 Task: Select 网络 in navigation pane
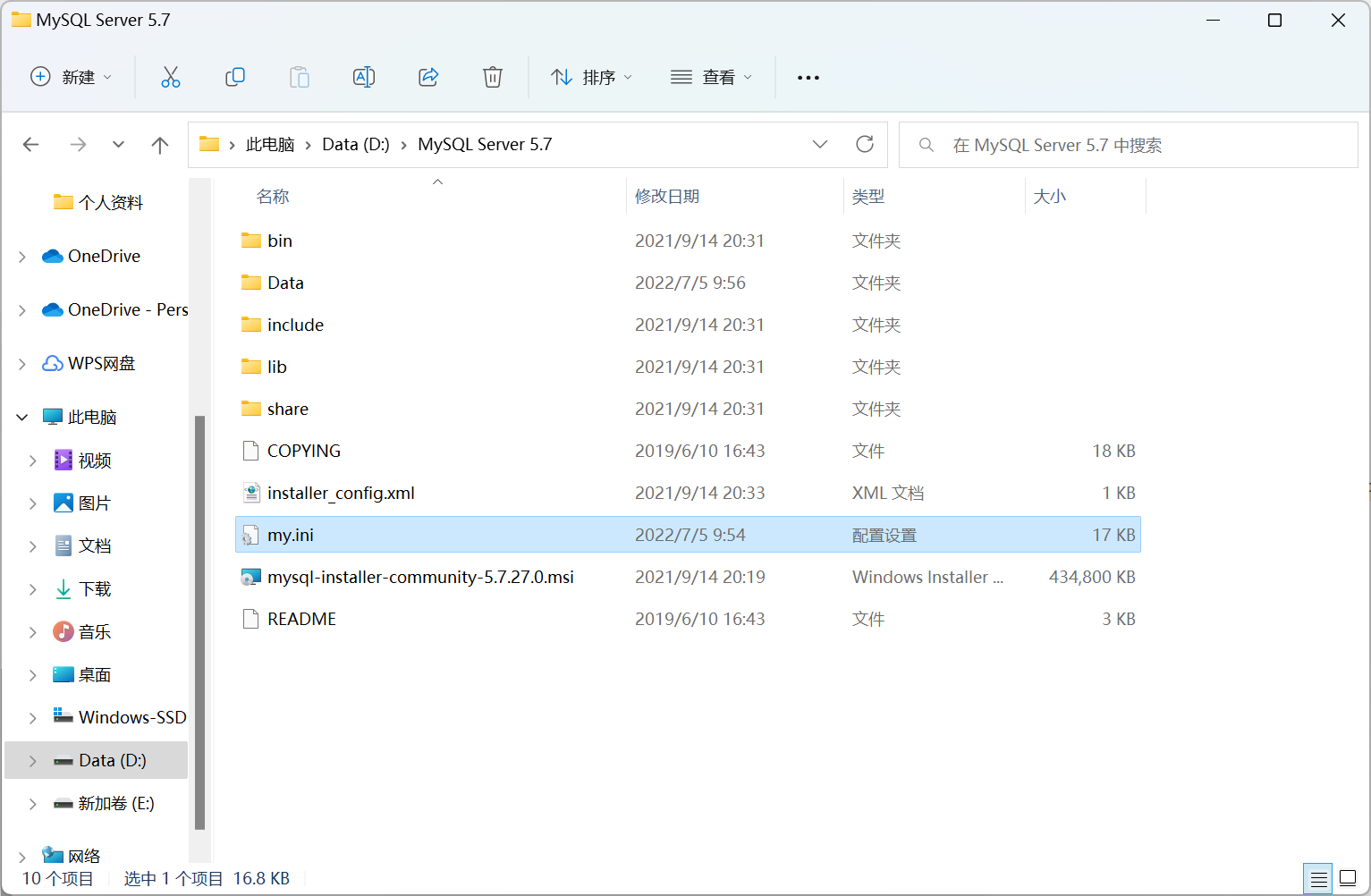72,856
